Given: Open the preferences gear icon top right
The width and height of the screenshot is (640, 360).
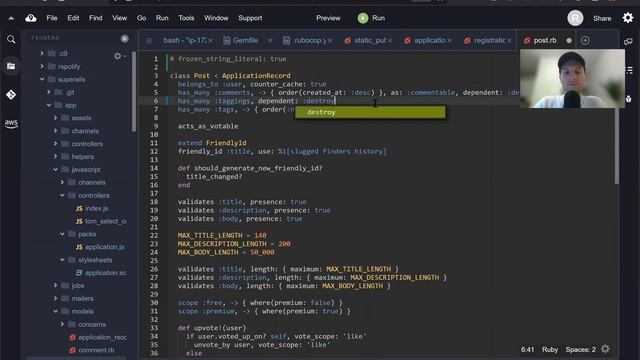Looking at the screenshot, I should click(x=628, y=18).
